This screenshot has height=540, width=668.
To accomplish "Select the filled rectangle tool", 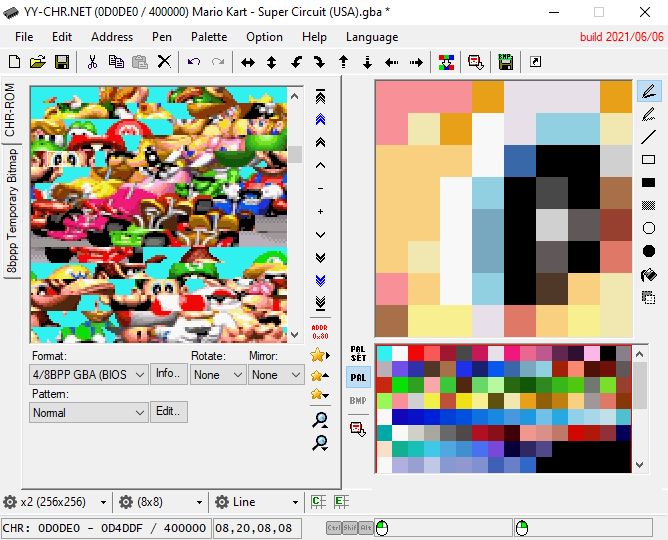I will 648,183.
